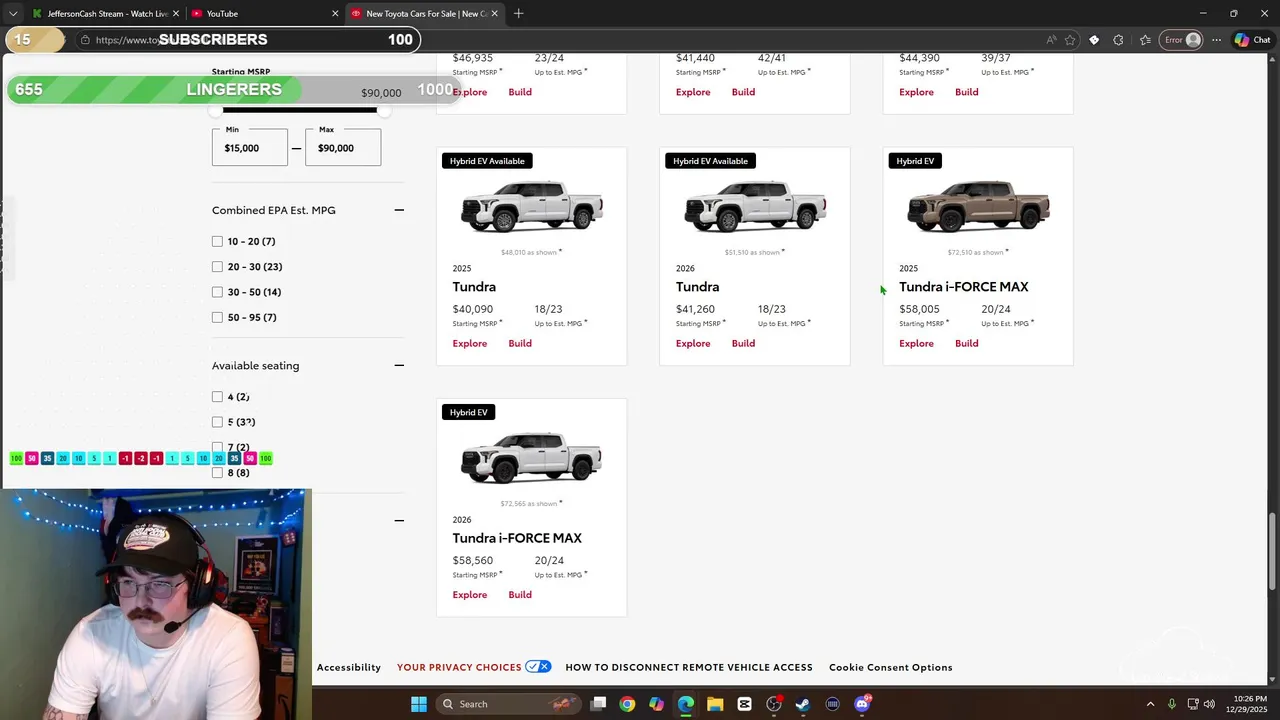Open Microsoft Edge from the taskbar
The width and height of the screenshot is (1280, 720).
tap(686, 704)
